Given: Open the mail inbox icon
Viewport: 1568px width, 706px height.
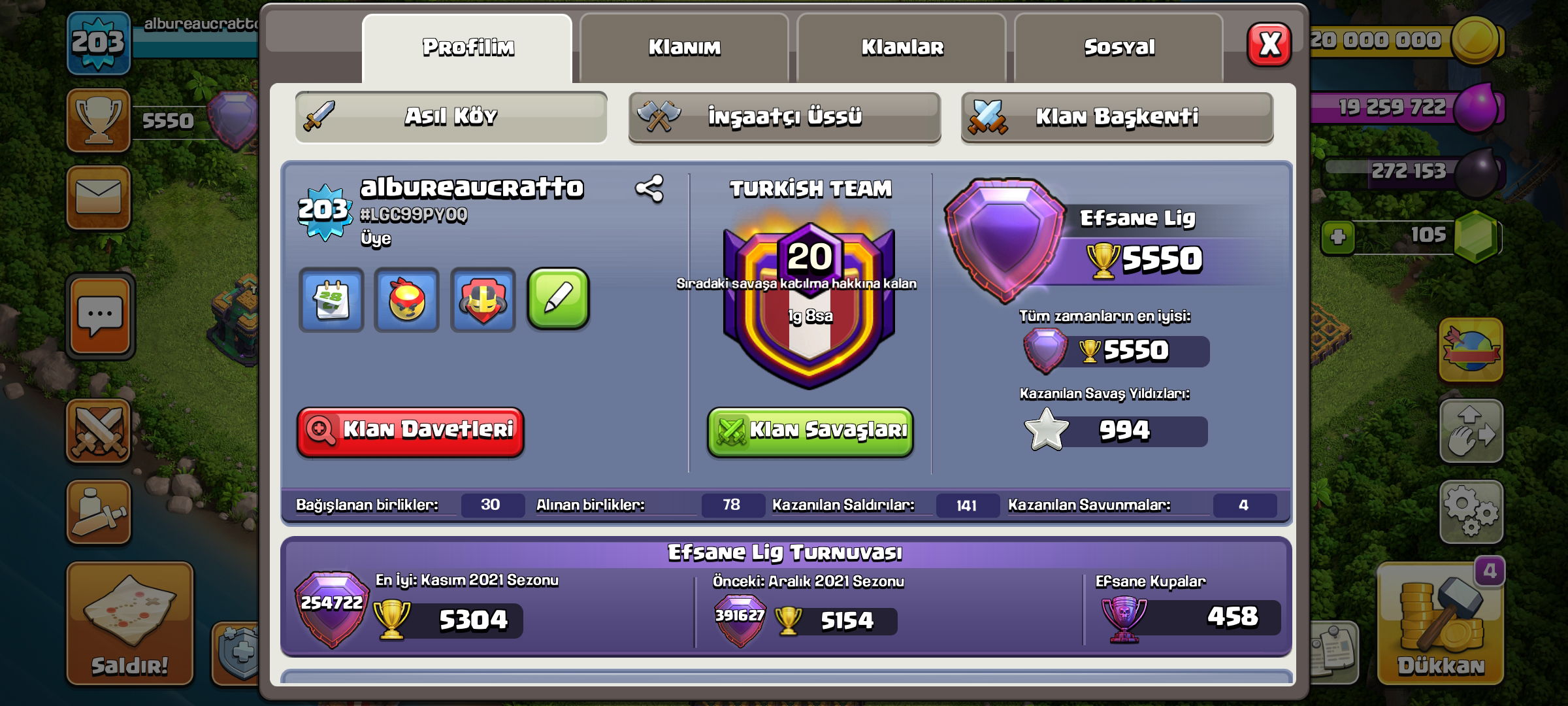Looking at the screenshot, I should pos(99,197).
